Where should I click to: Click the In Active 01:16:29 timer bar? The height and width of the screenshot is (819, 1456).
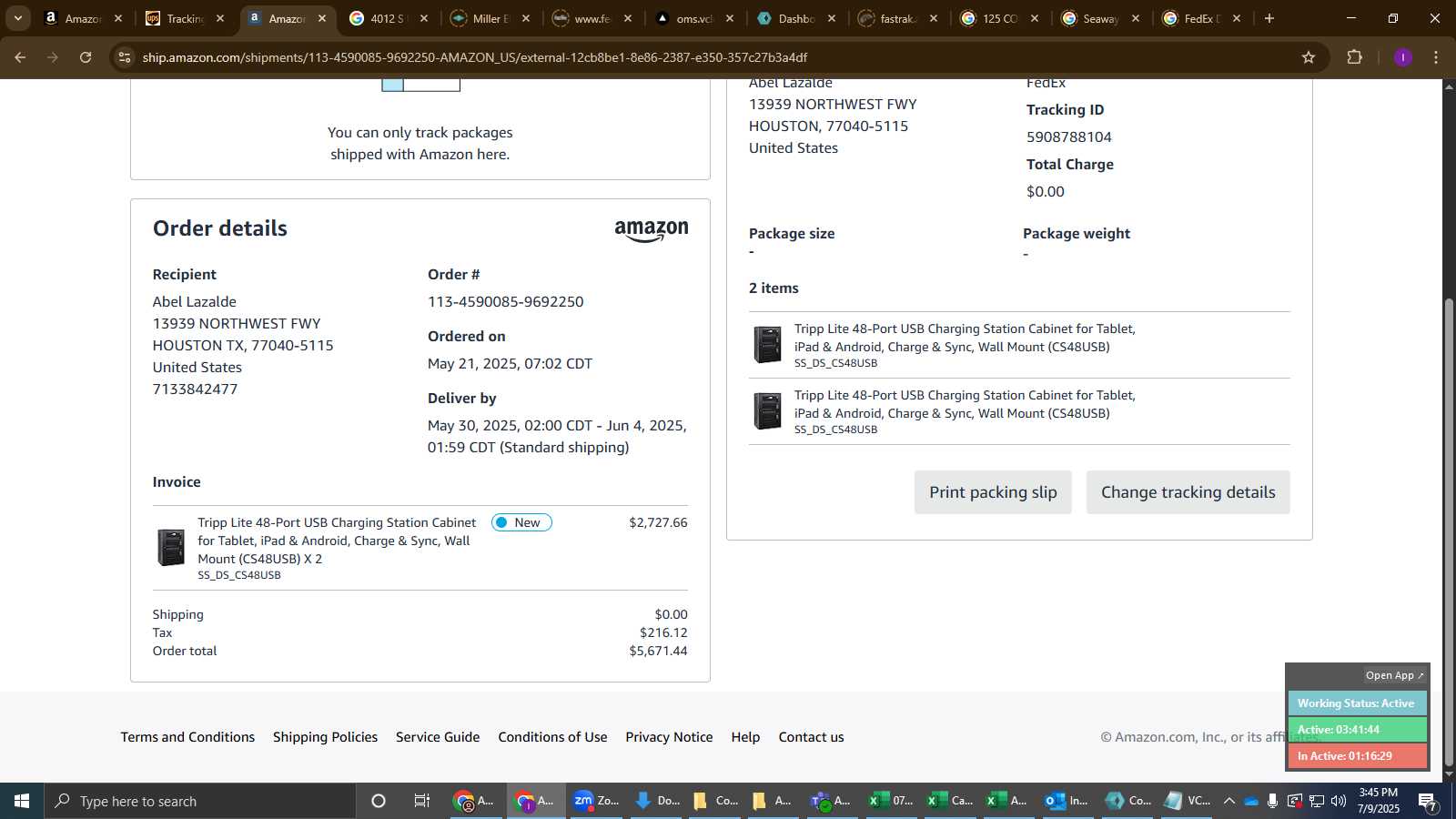pos(1357,756)
